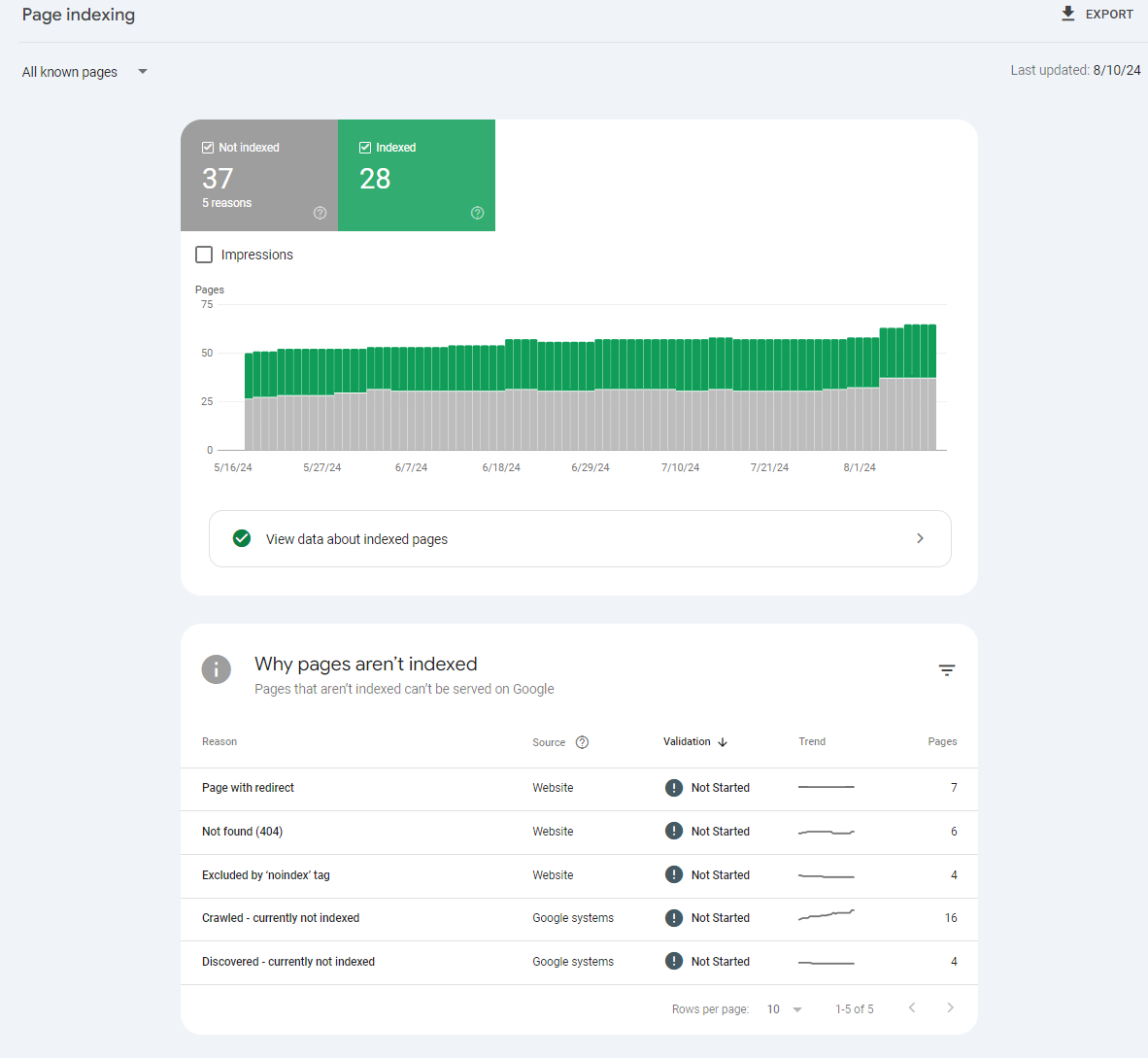Click the EXPORT button label
The height and width of the screenshot is (1058, 1148).
pos(1109,14)
